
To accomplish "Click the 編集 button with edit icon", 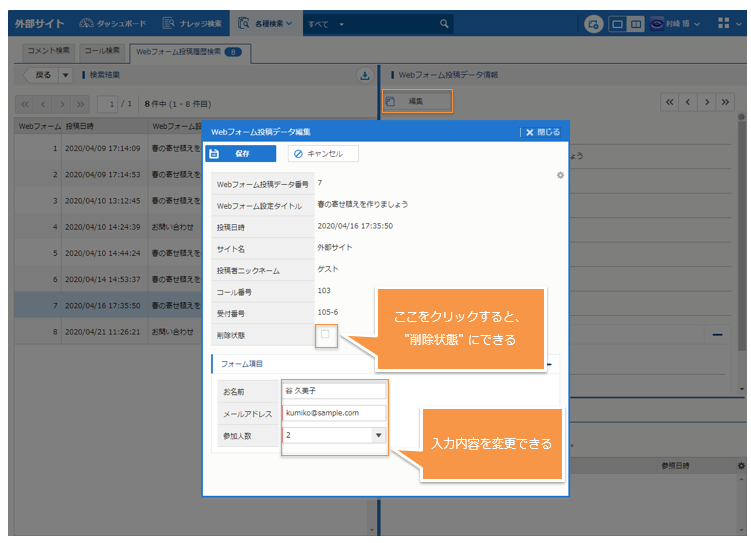I will [x=417, y=101].
